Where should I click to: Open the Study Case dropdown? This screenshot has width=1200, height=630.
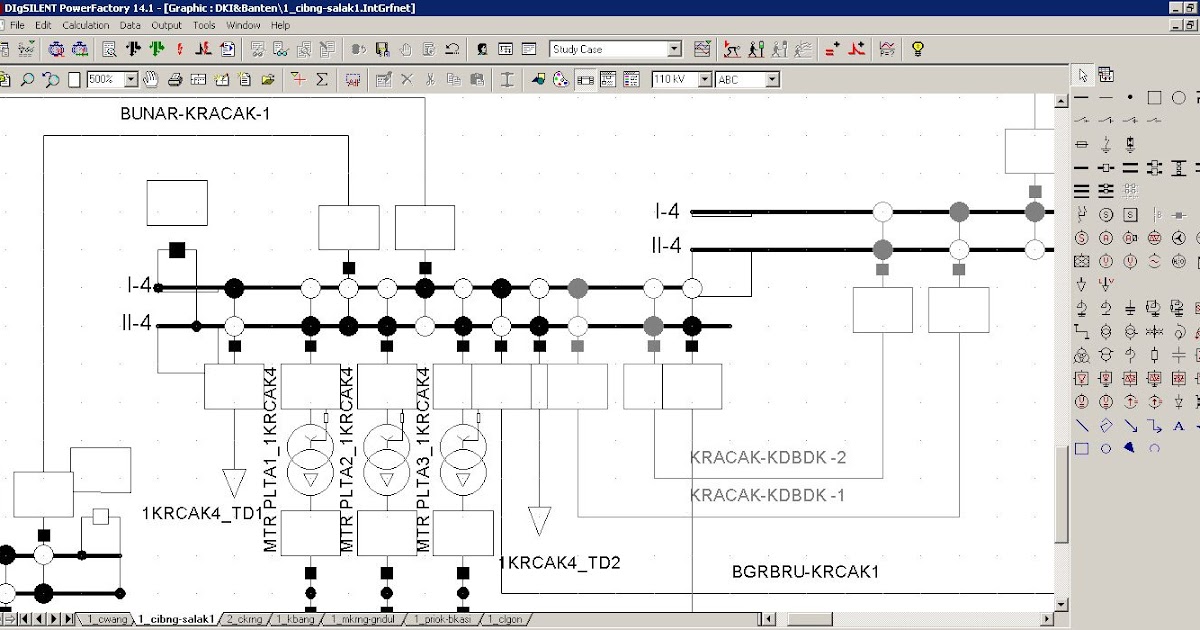coord(676,48)
